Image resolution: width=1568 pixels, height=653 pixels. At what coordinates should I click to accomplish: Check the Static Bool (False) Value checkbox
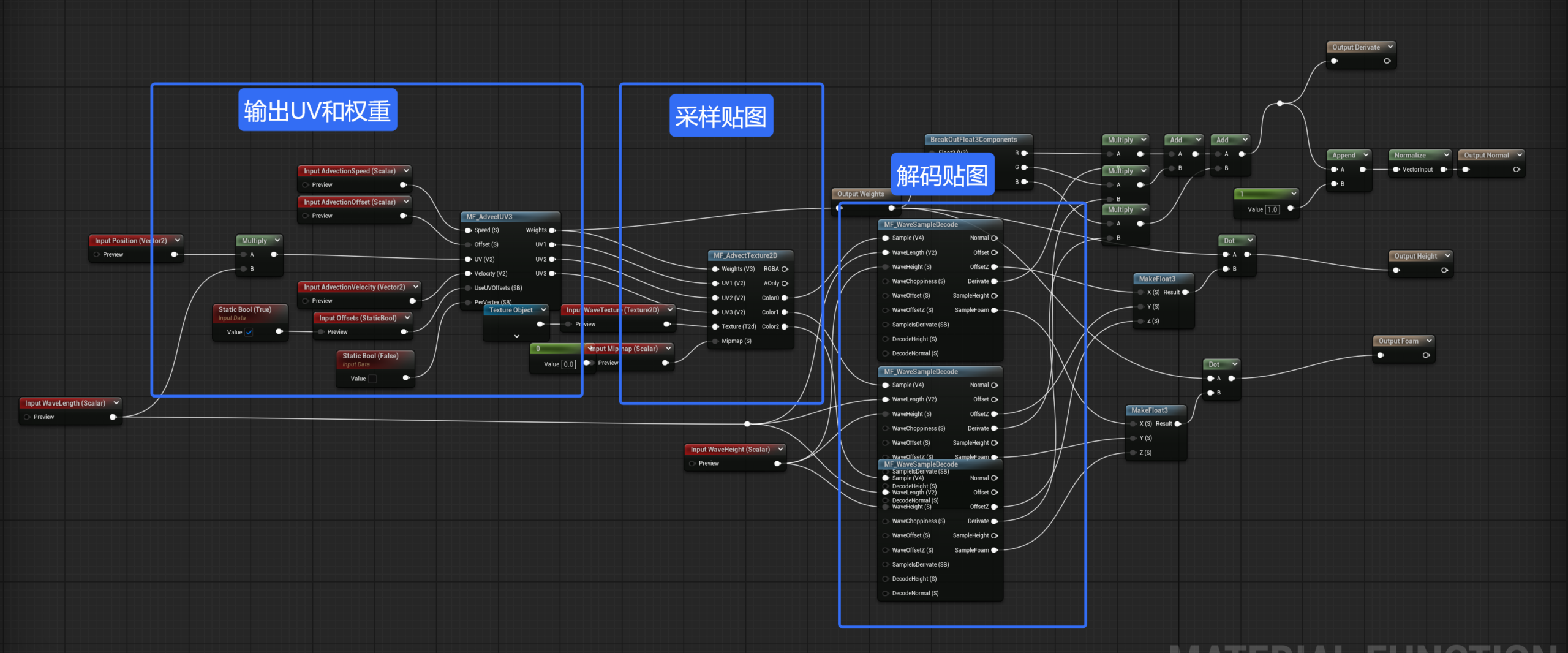click(x=372, y=379)
